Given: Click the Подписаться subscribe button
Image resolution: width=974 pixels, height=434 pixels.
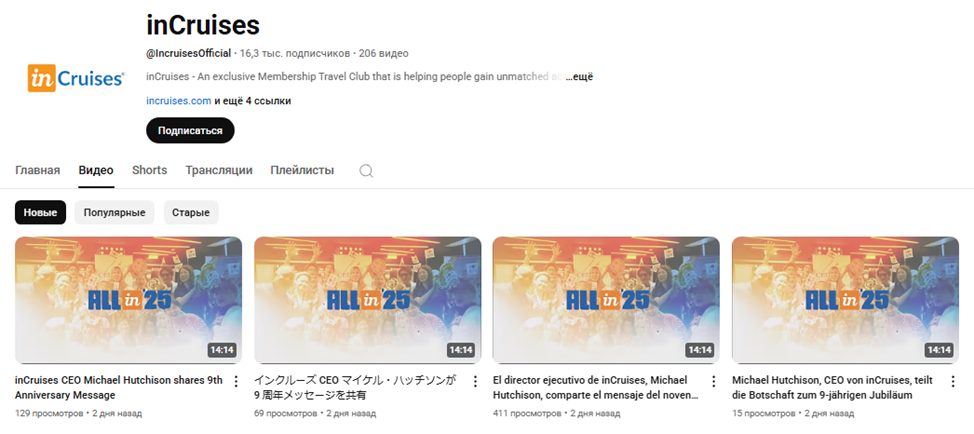Looking at the screenshot, I should click(x=190, y=130).
